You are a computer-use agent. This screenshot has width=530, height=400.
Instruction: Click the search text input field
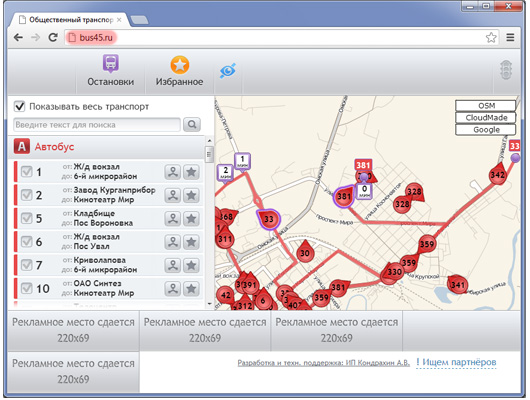pyautogui.click(x=97, y=125)
